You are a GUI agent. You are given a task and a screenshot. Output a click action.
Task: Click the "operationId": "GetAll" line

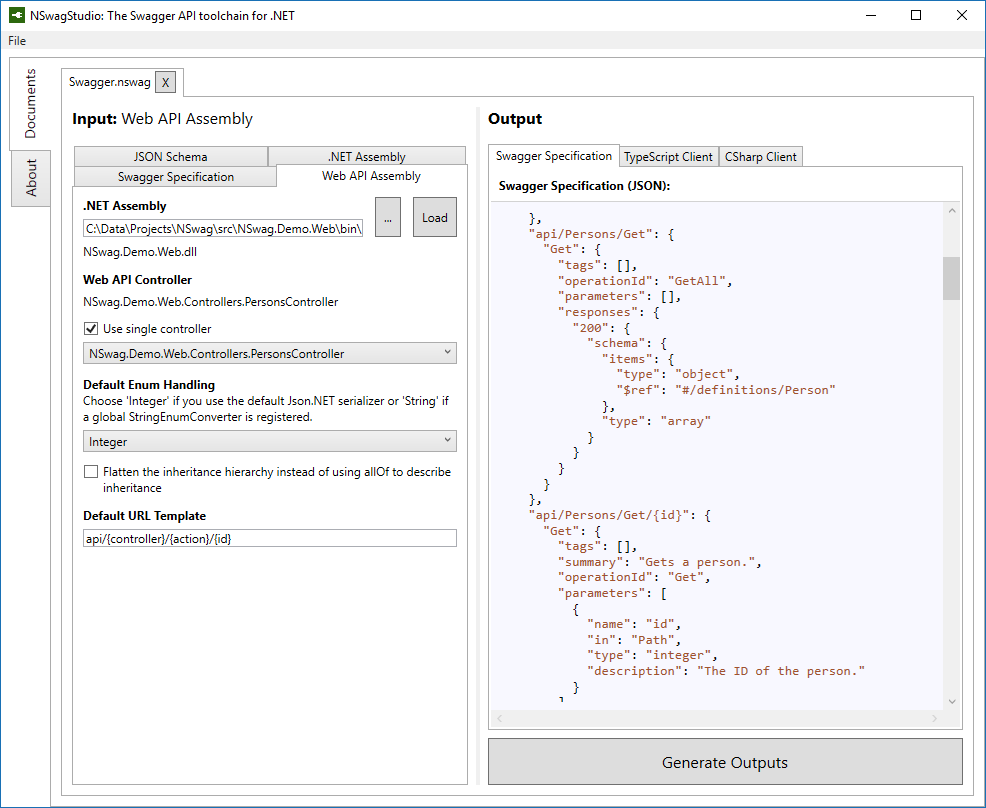click(645, 281)
